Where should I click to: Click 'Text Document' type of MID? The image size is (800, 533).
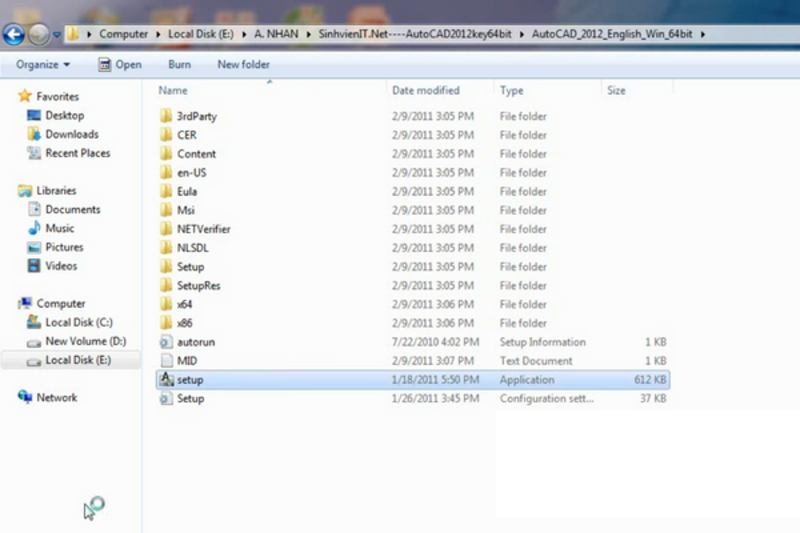pyautogui.click(x=536, y=361)
